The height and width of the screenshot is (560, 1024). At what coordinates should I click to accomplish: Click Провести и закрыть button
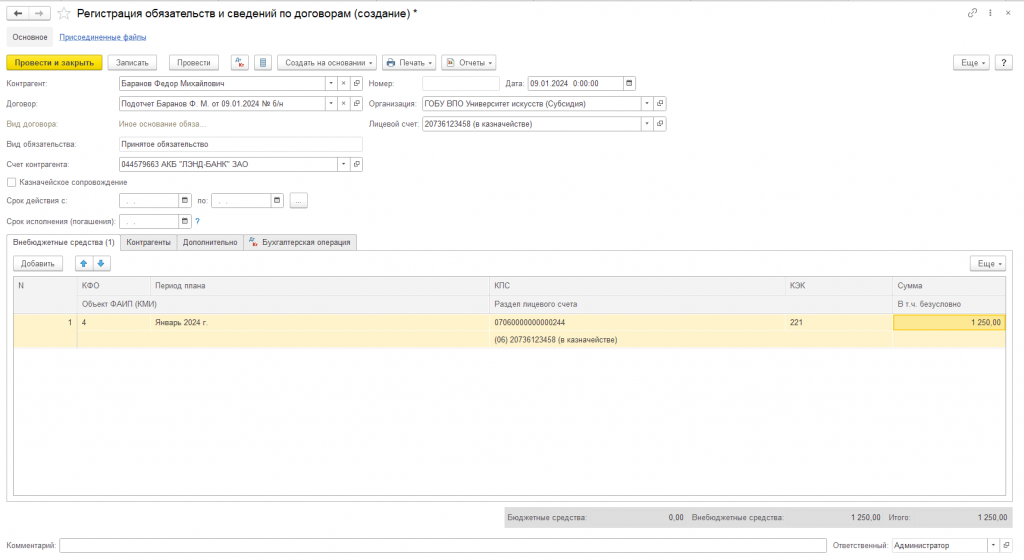(54, 63)
